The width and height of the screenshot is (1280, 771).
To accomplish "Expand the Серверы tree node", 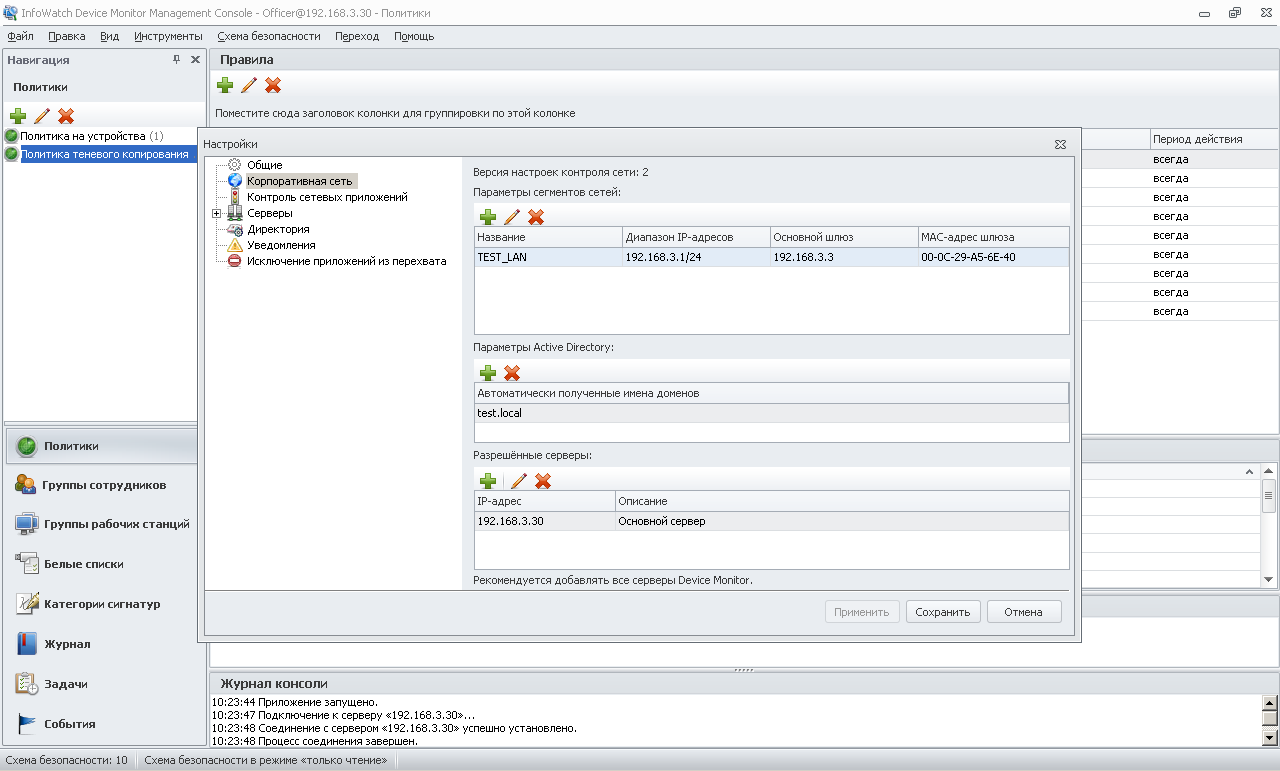I will point(216,213).
